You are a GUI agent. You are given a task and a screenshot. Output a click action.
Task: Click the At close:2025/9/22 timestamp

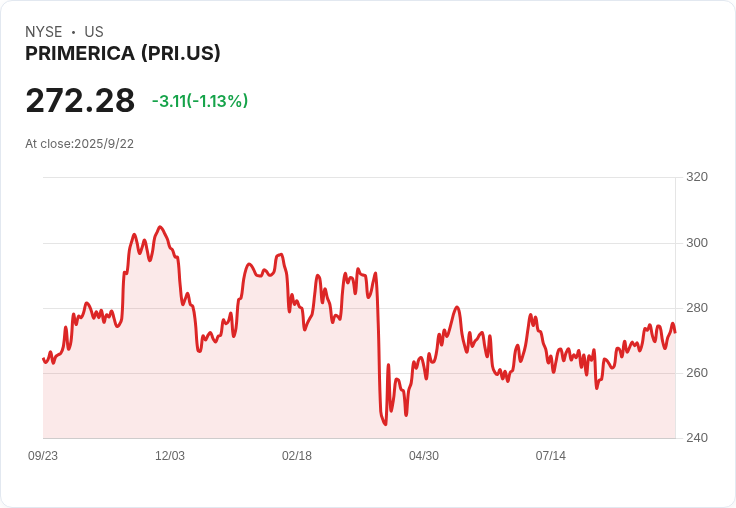click(x=79, y=144)
